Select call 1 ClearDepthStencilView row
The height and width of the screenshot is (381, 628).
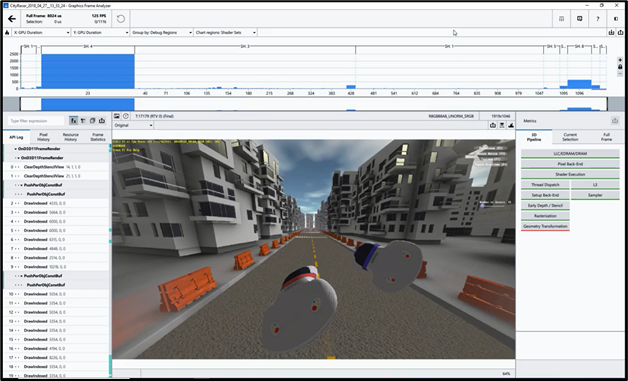(56, 176)
